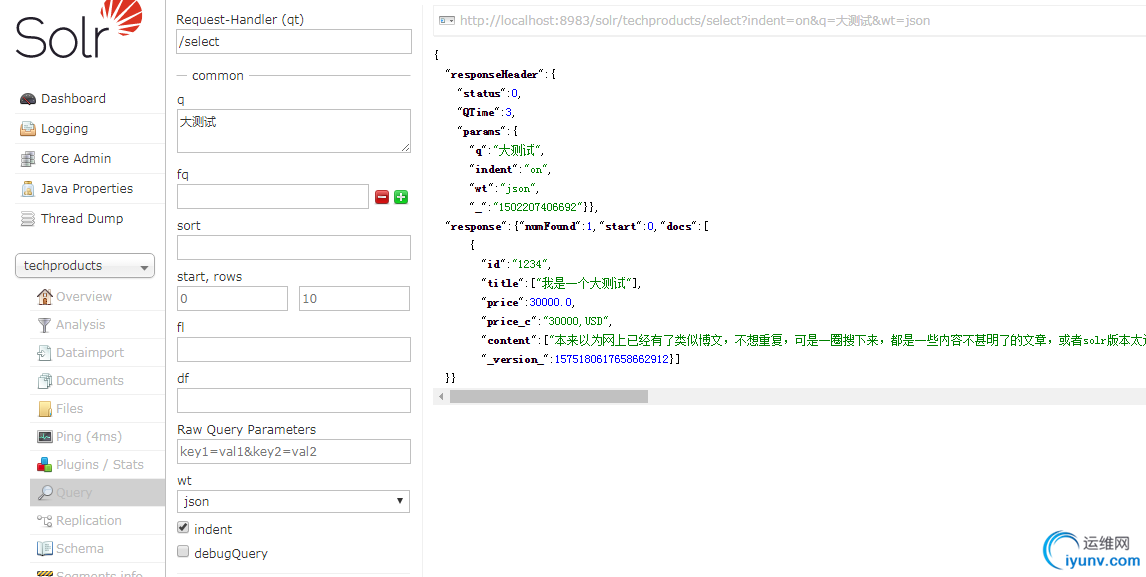View Java Properties
The width and height of the screenshot is (1146, 577).
click(87, 189)
